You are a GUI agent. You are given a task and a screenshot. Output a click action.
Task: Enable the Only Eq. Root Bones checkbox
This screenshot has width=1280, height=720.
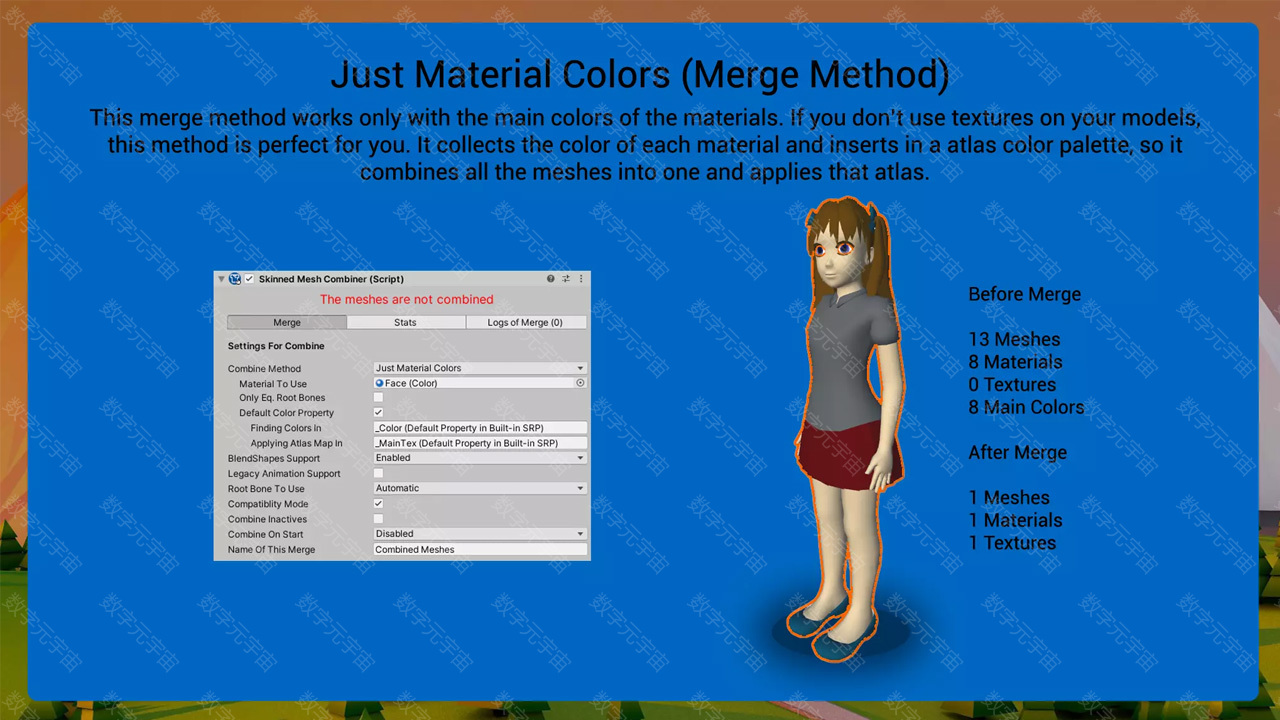pyautogui.click(x=378, y=398)
